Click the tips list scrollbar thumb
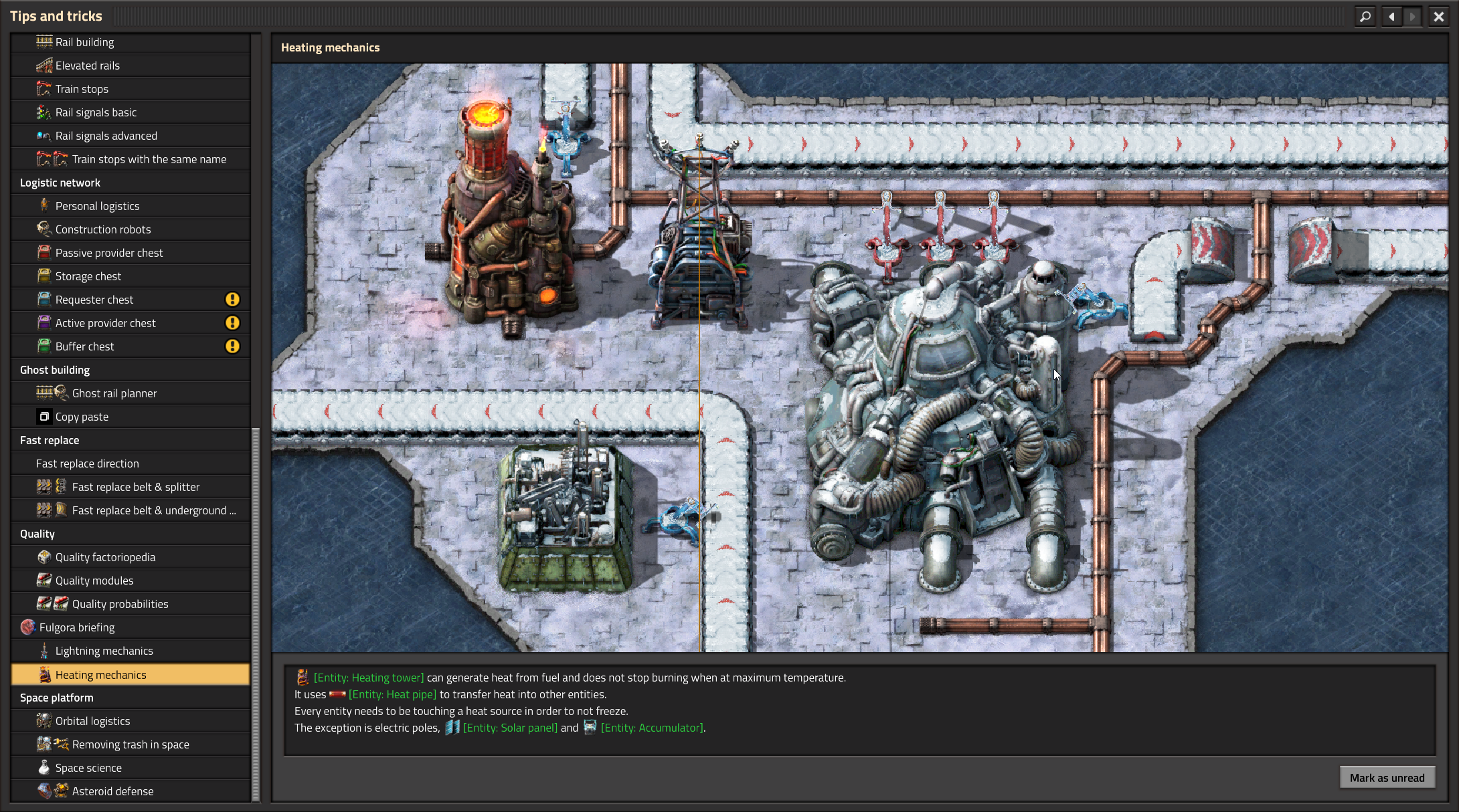 pyautogui.click(x=255, y=614)
